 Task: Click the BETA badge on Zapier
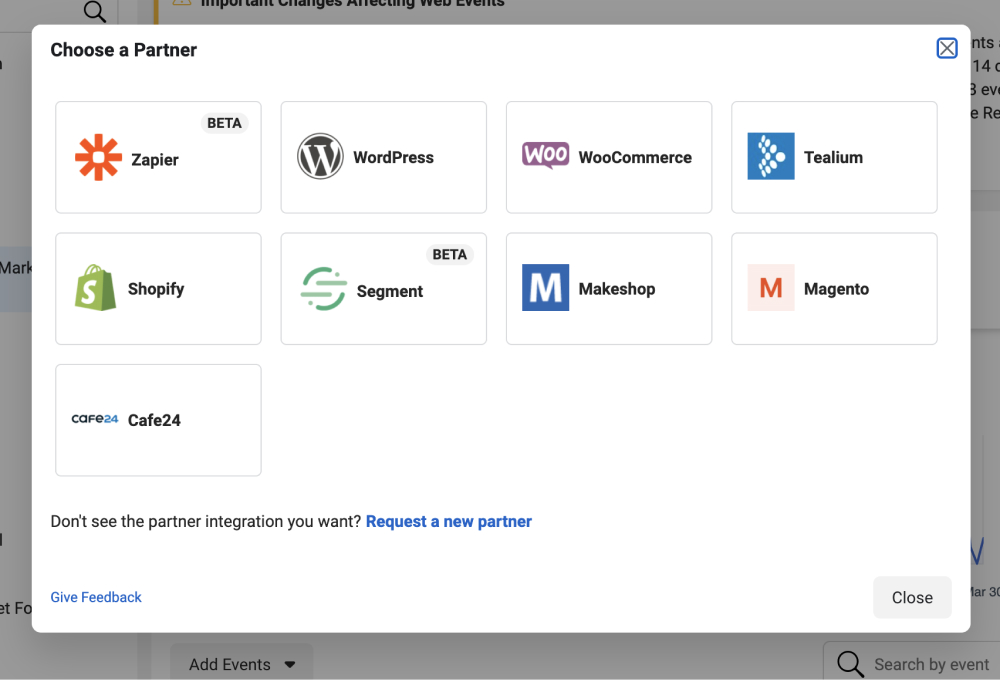224,123
